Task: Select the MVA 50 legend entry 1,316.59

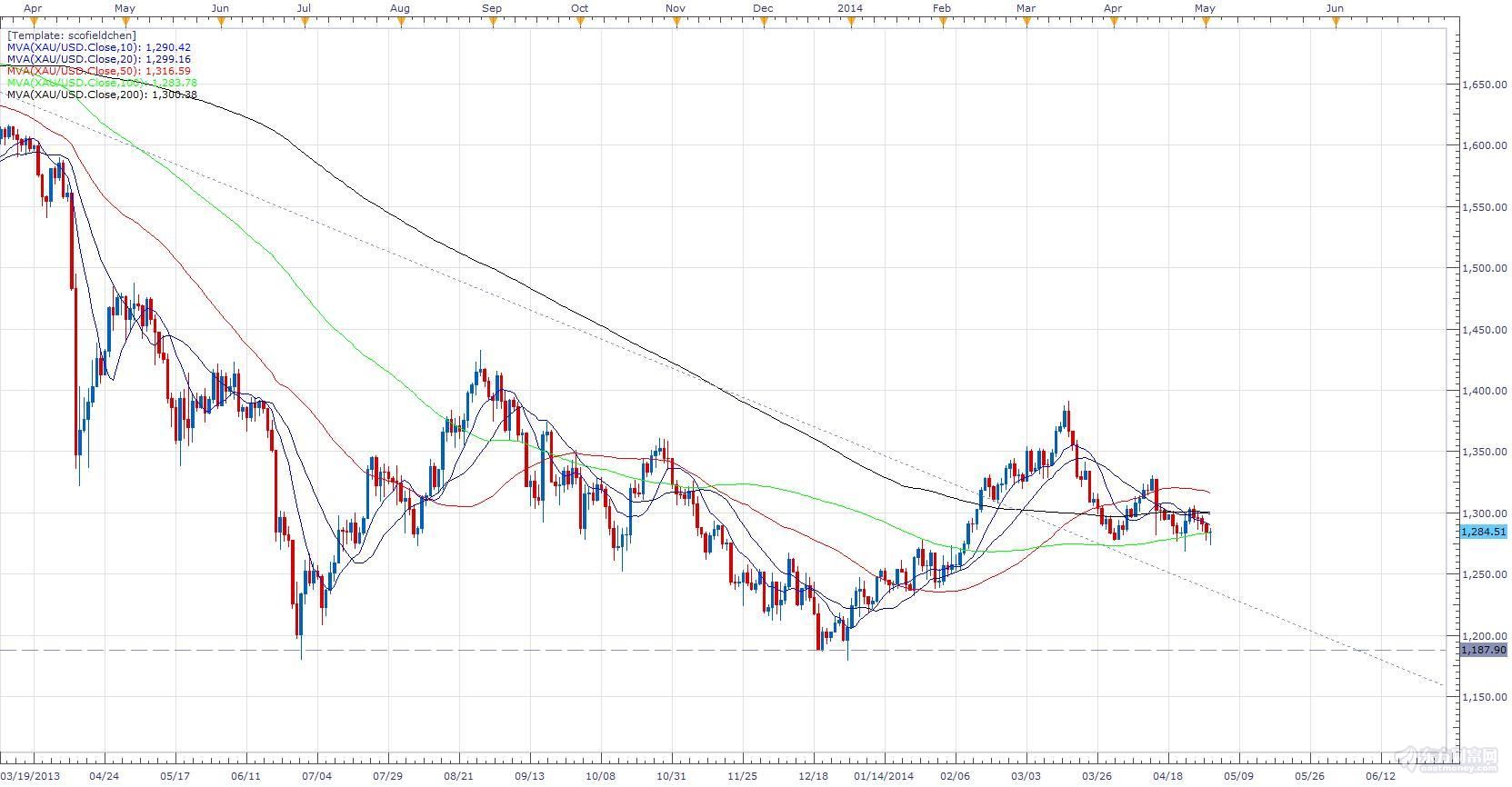Action: click(99, 71)
